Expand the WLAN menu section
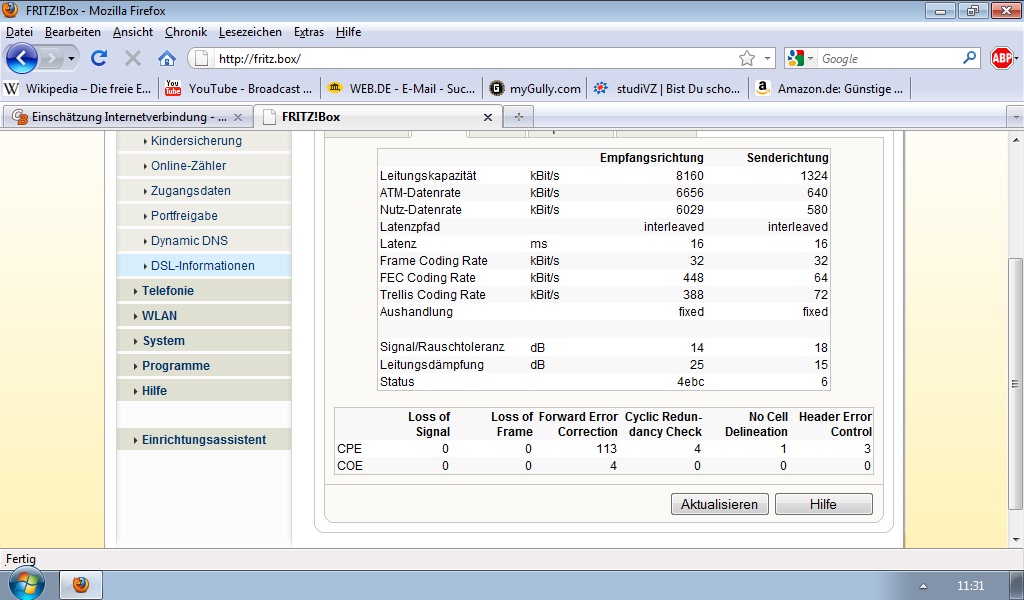 point(159,316)
